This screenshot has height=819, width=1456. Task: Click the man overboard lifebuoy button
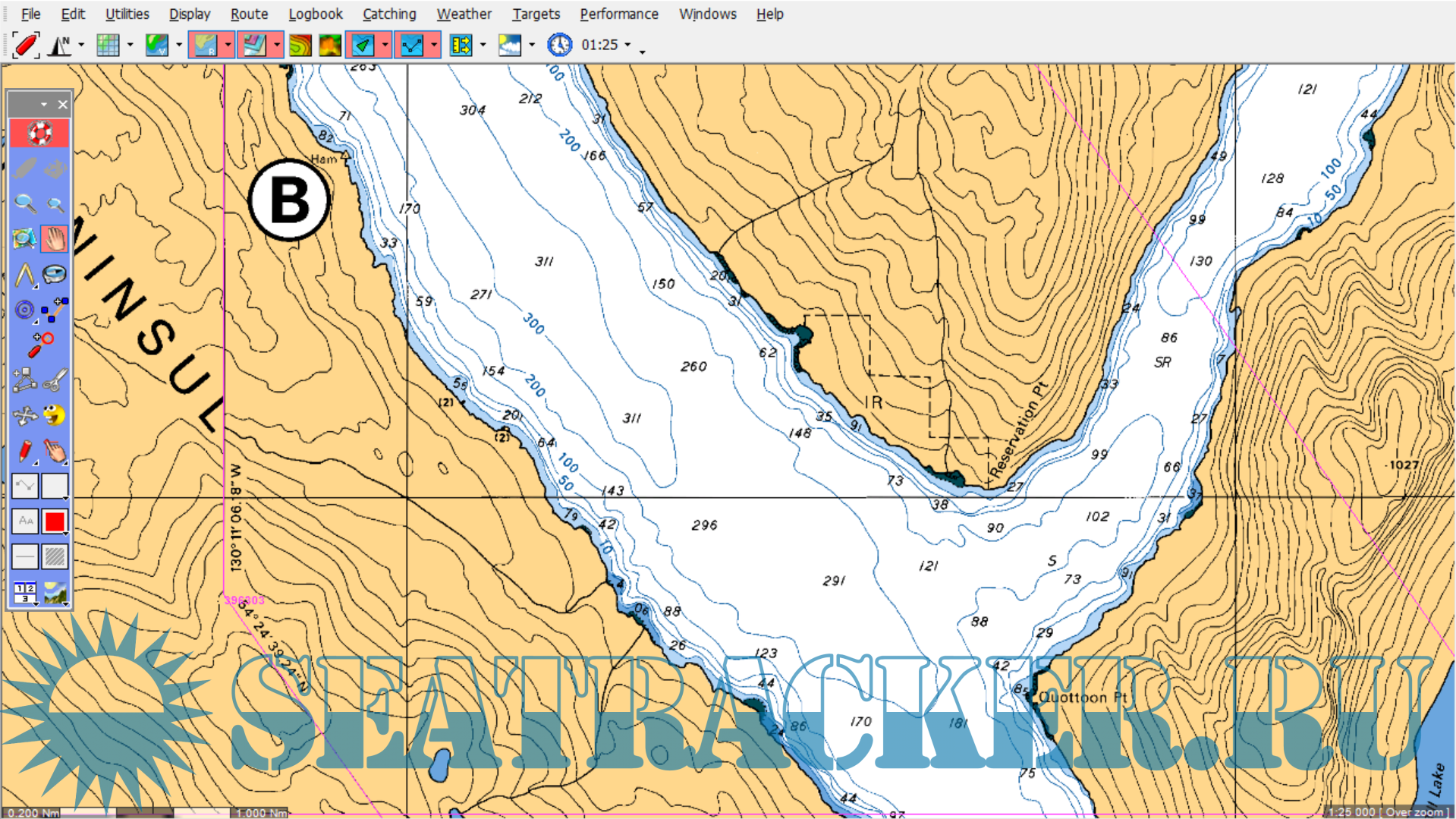pyautogui.click(x=39, y=134)
